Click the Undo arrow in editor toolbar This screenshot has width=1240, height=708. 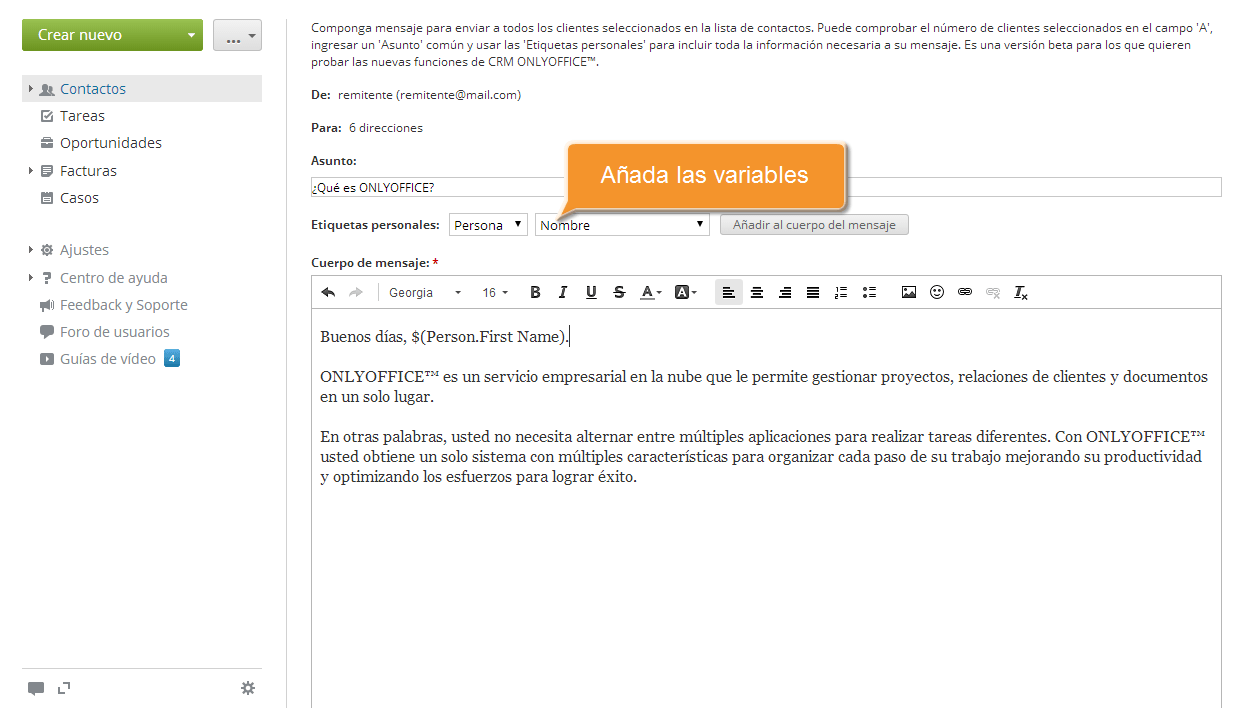pos(328,292)
